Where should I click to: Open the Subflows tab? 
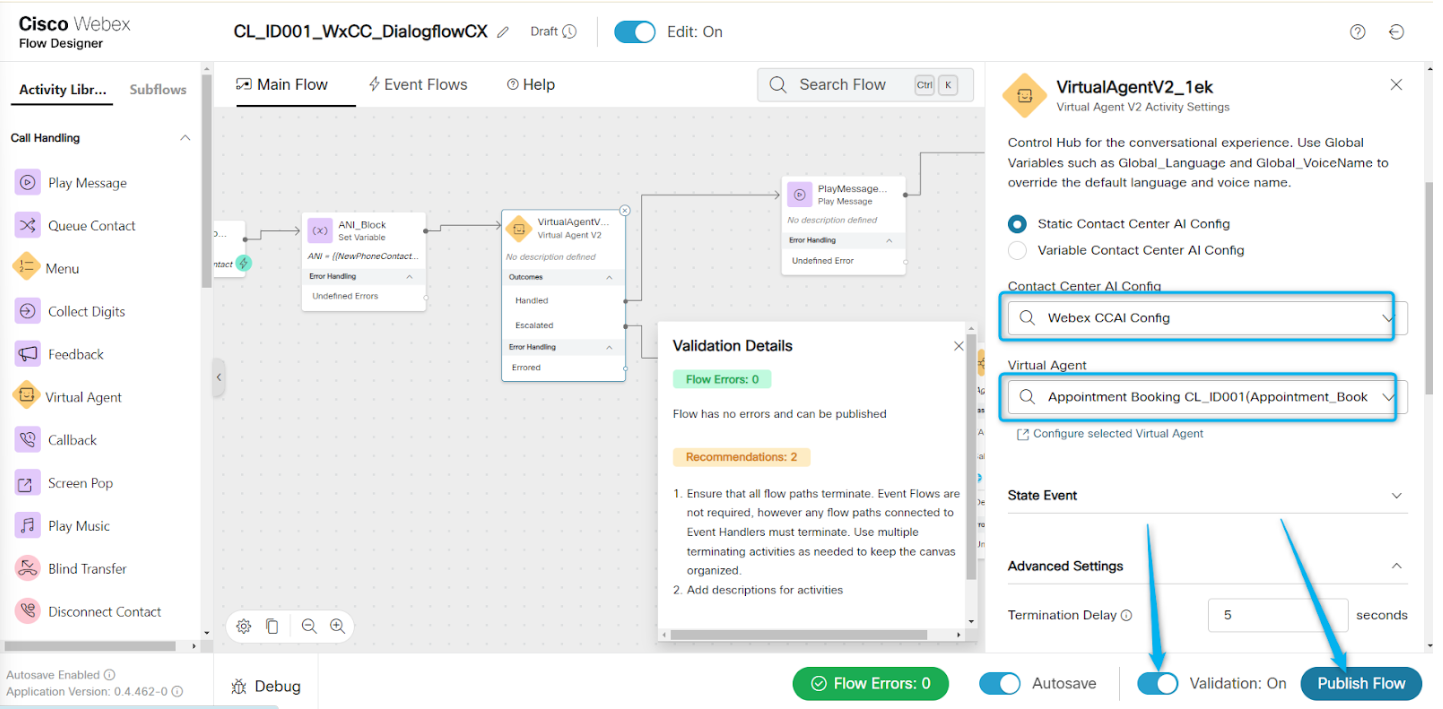pyautogui.click(x=158, y=90)
